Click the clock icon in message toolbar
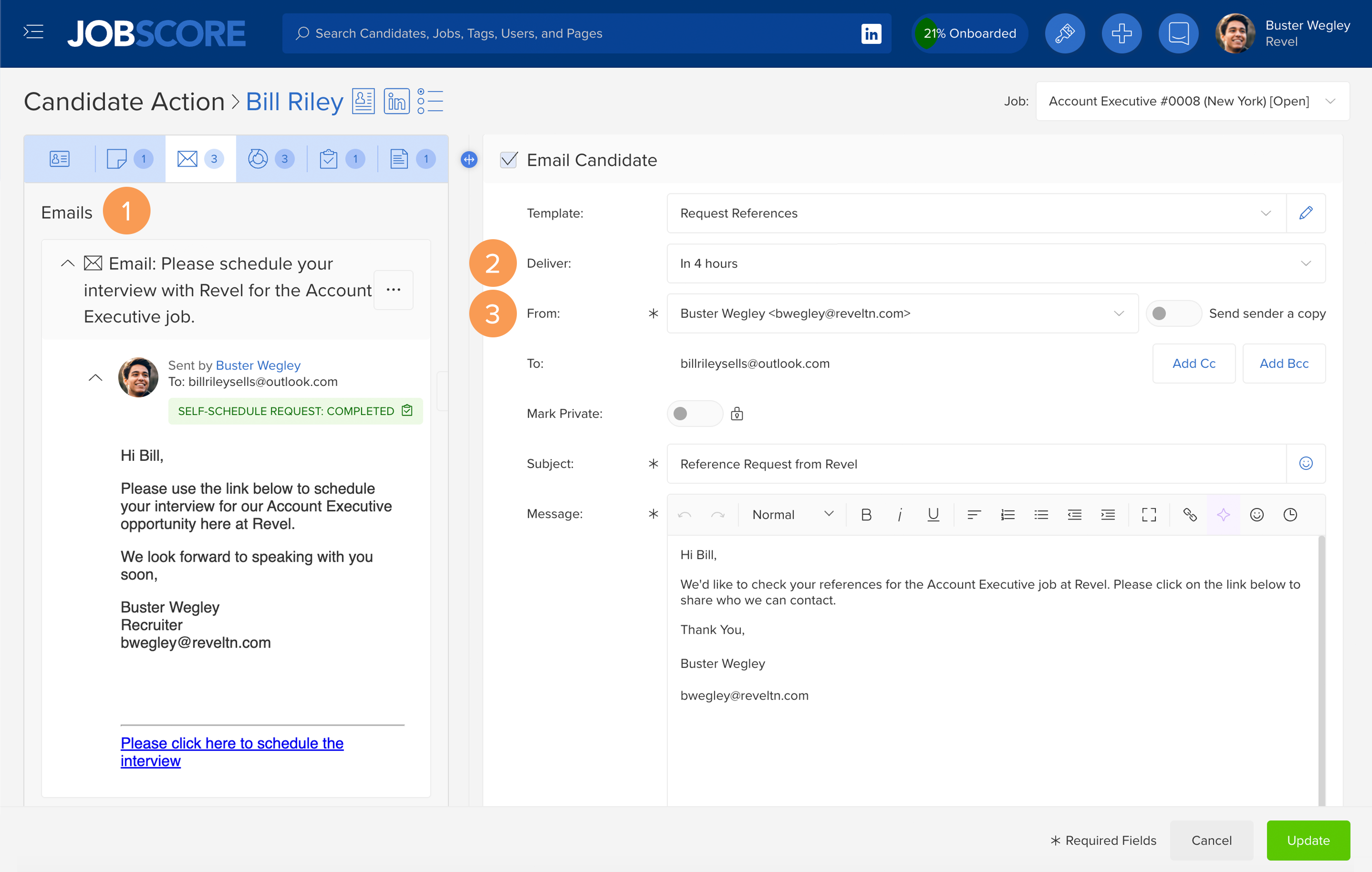Screen dimensions: 1372x872 pyautogui.click(x=1290, y=515)
